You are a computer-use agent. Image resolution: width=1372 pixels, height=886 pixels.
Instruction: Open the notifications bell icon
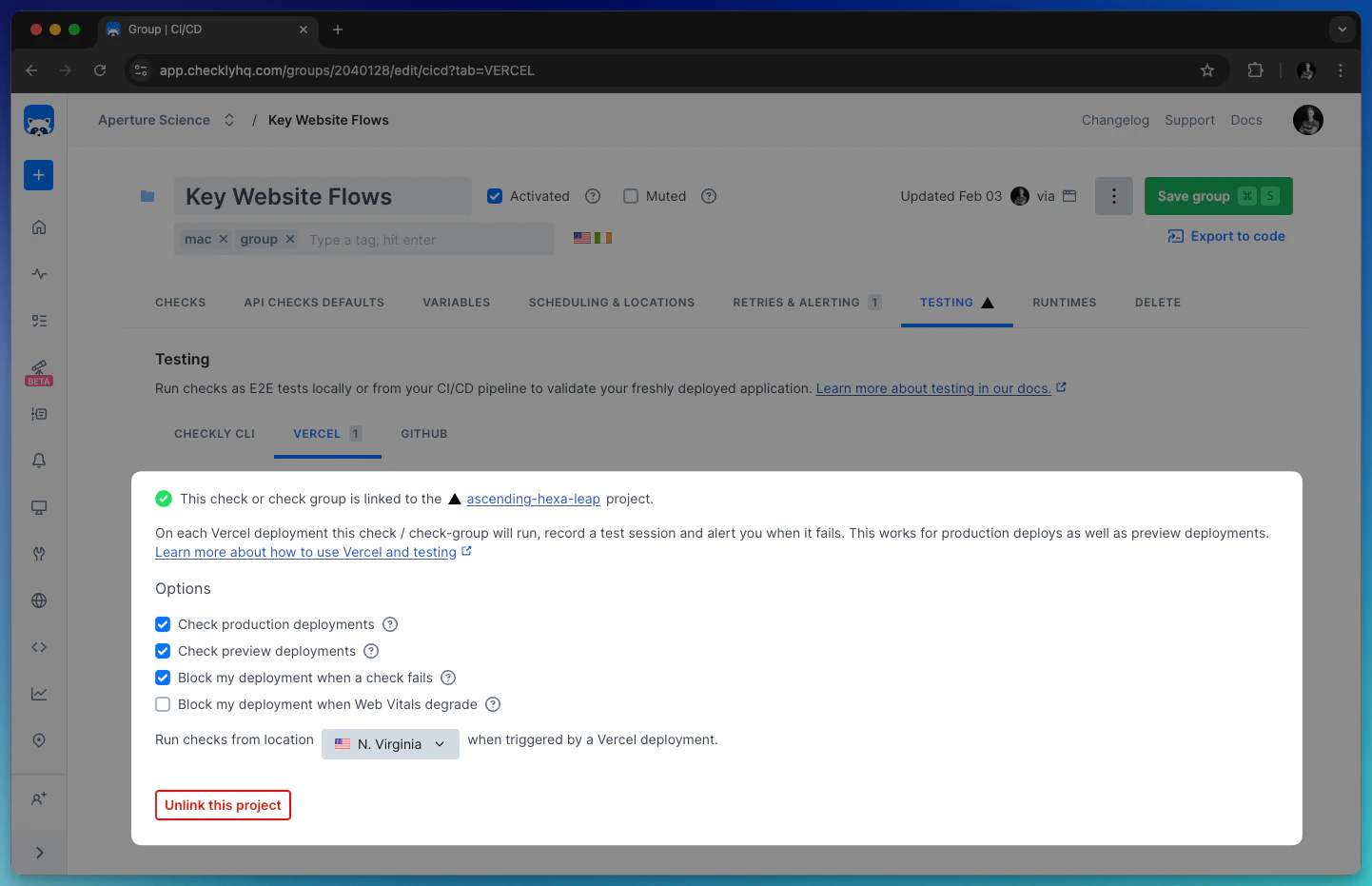point(38,461)
